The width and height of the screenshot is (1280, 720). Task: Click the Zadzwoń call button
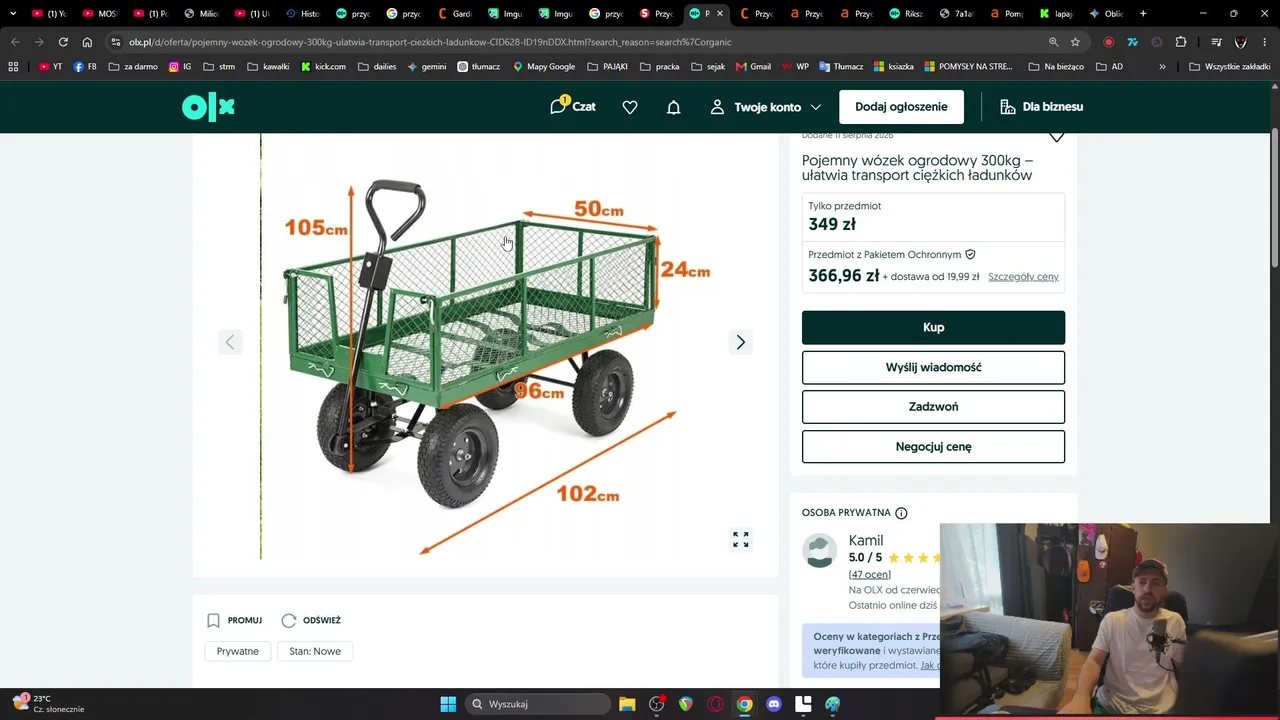coord(933,407)
